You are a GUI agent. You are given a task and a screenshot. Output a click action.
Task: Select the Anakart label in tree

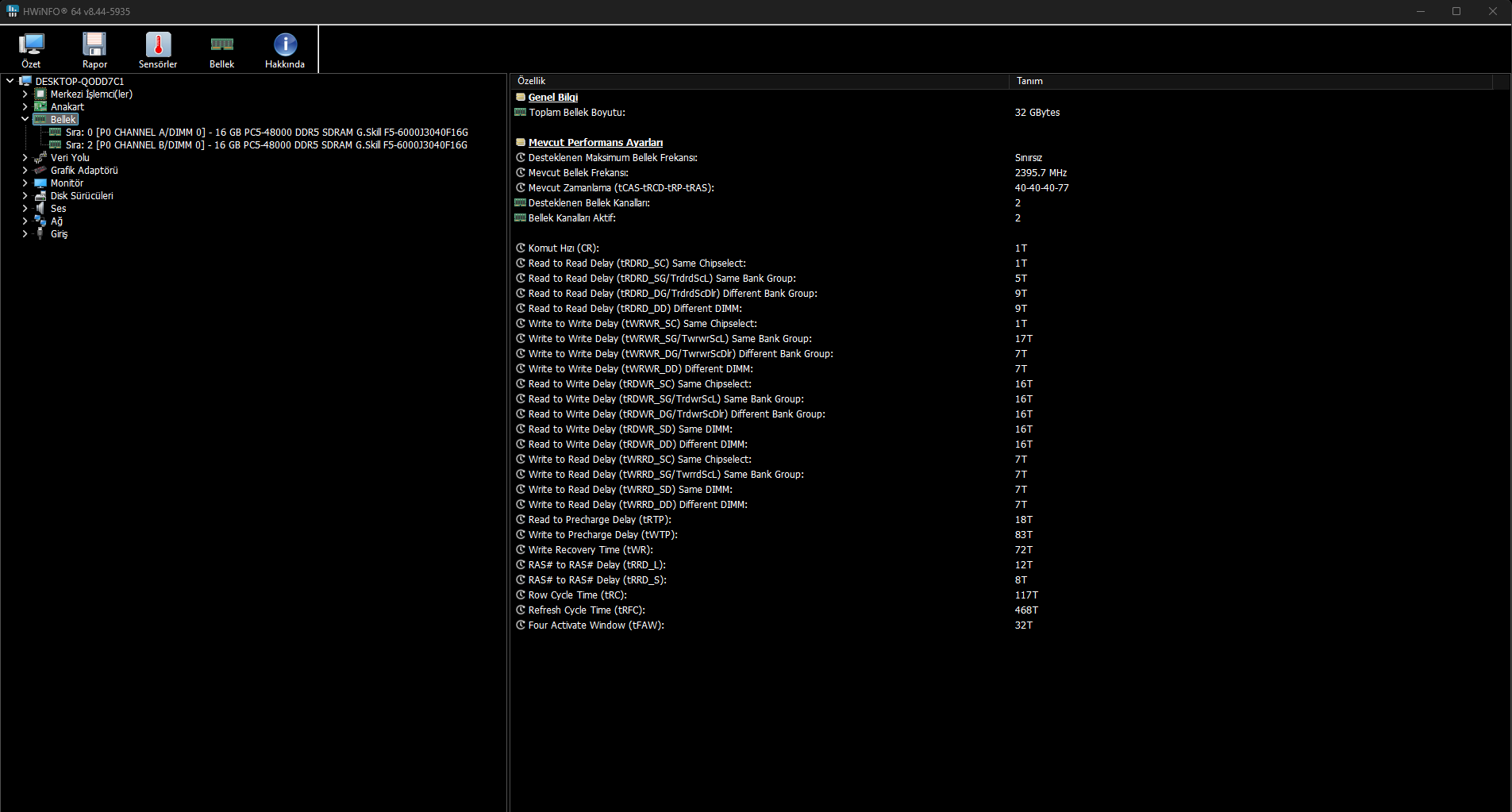tap(67, 106)
